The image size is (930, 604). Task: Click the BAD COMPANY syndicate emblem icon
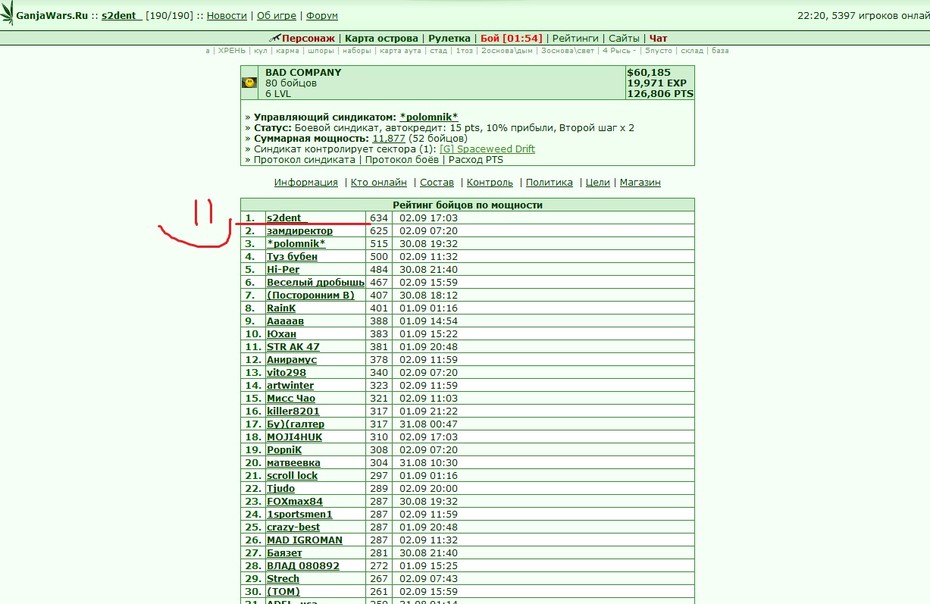(249, 82)
